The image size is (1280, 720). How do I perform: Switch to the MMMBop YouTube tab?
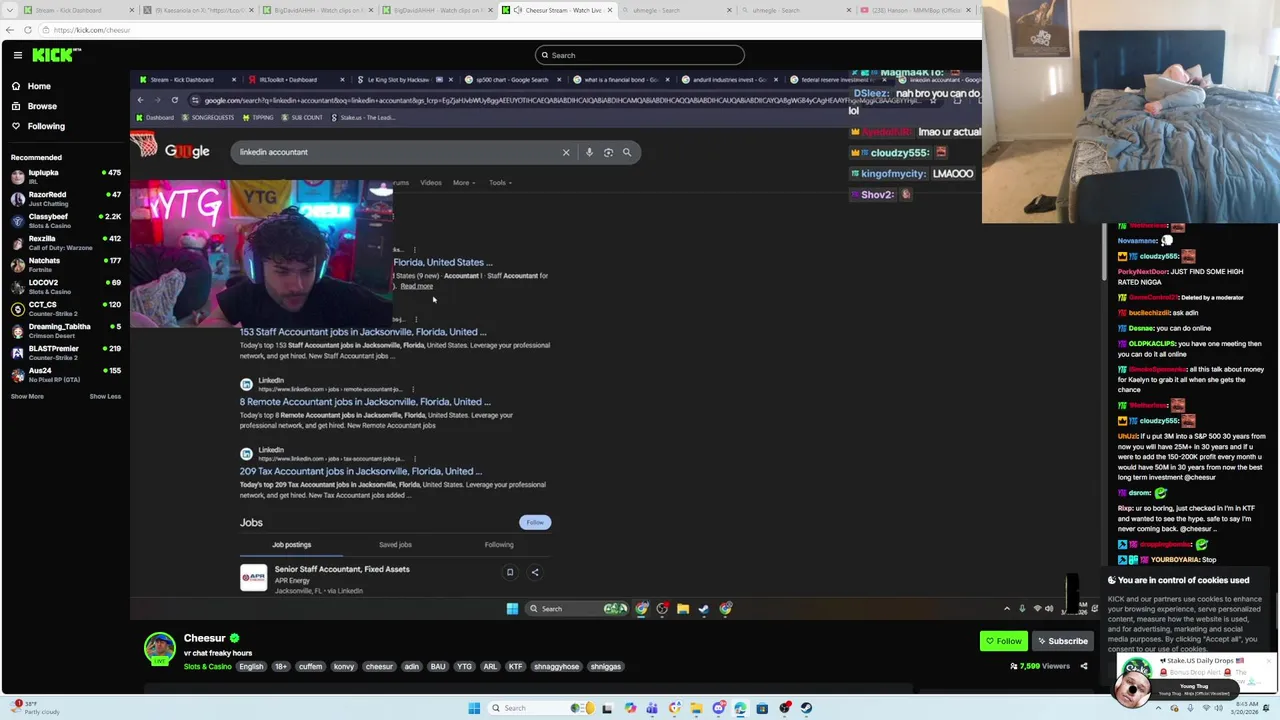point(917,10)
